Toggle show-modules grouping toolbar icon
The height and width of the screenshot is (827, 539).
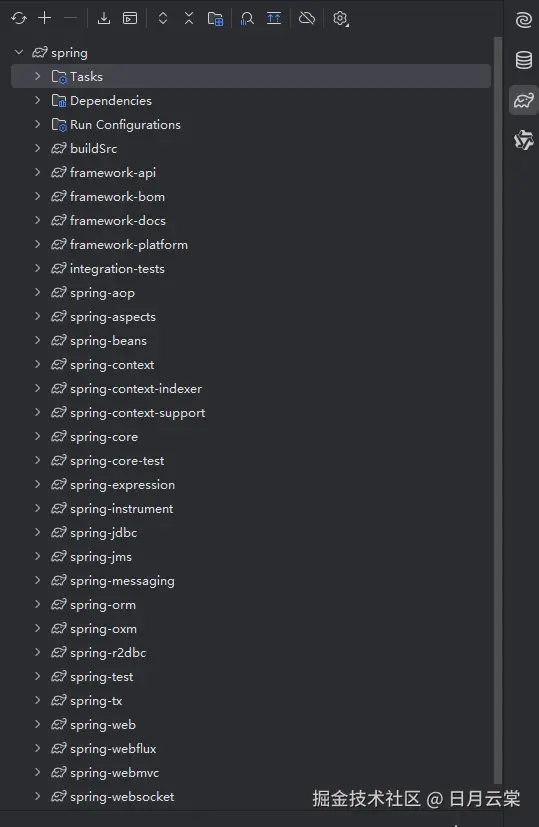tap(215, 18)
